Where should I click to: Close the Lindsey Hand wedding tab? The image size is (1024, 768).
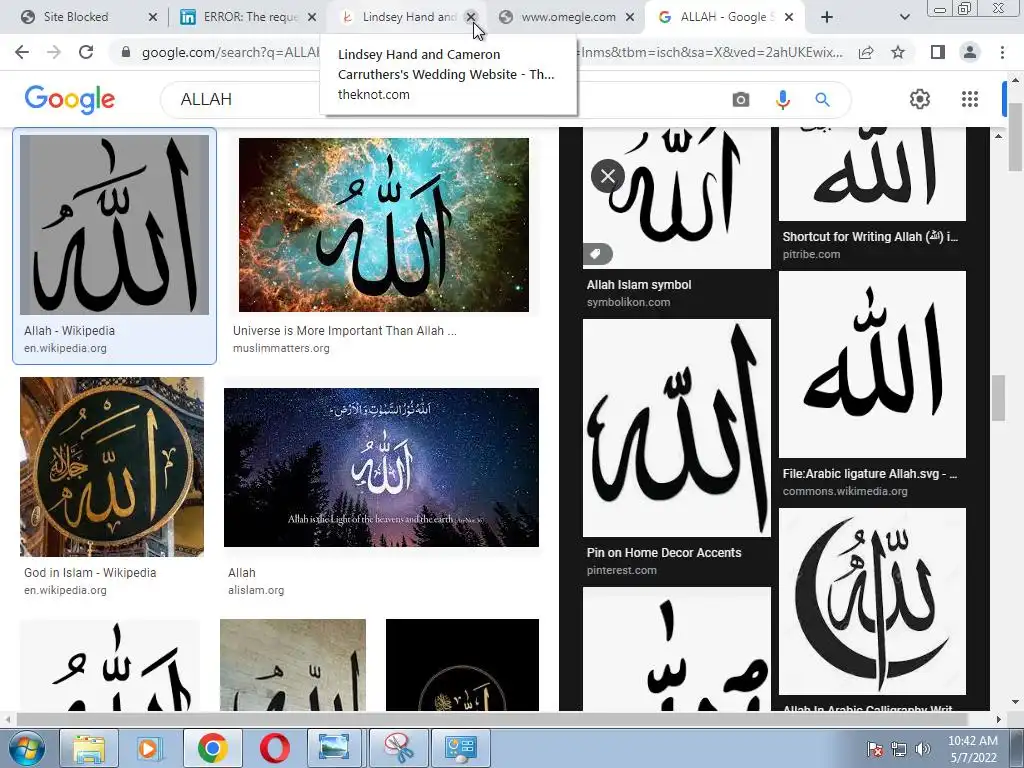click(x=471, y=17)
